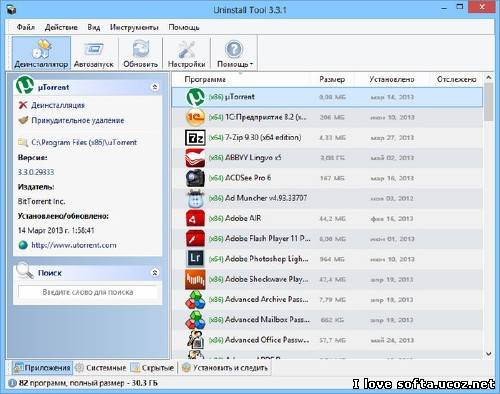Viewport: 500px width, 394px height.
Task: Click the program list scroll up arrow
Action: (x=489, y=78)
